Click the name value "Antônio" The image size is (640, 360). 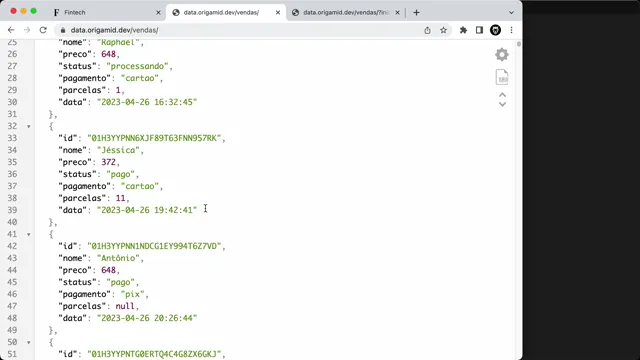pos(118,258)
